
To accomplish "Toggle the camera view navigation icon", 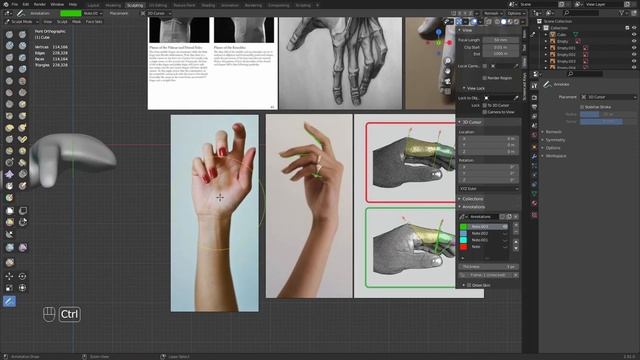I will (448, 81).
